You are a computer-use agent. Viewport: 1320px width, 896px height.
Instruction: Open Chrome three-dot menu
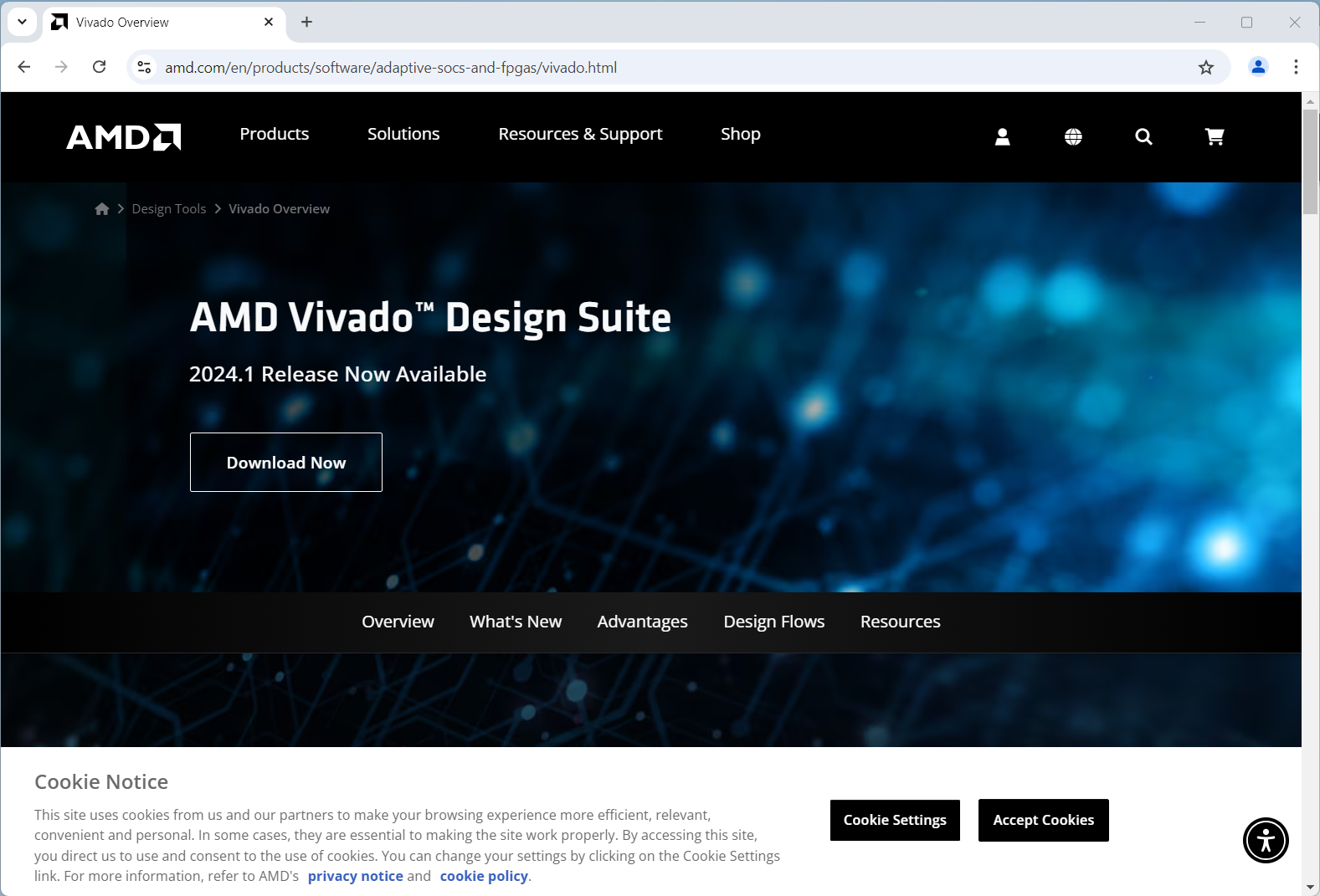[1296, 67]
